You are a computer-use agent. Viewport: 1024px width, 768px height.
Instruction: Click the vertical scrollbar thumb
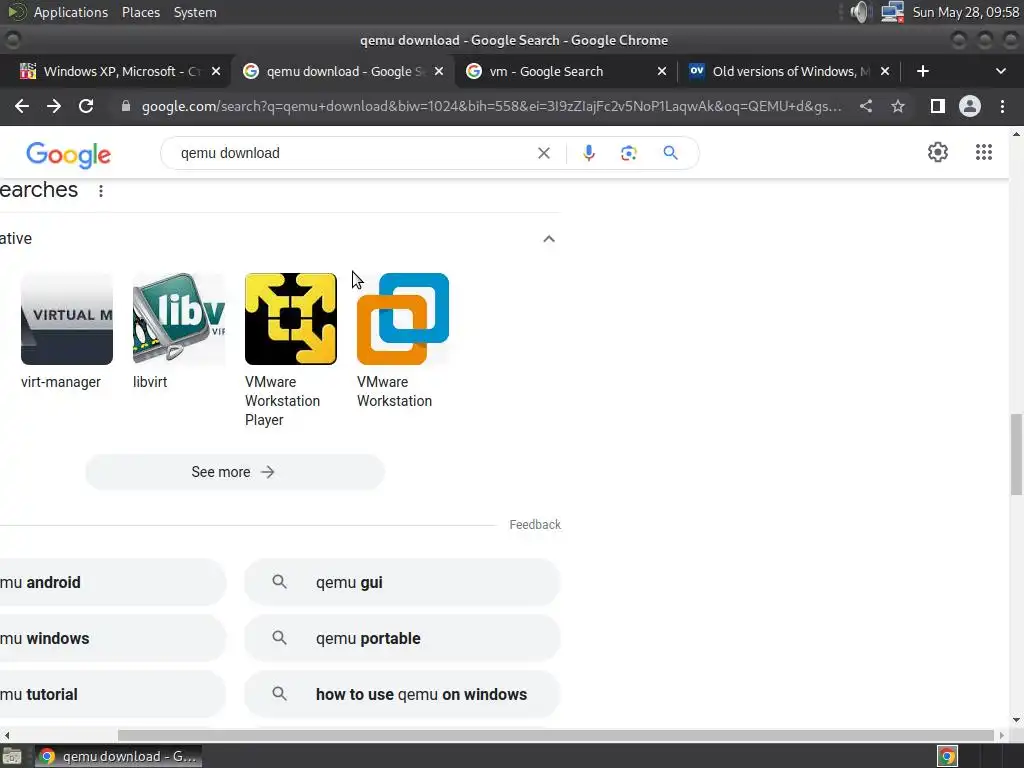click(1016, 454)
